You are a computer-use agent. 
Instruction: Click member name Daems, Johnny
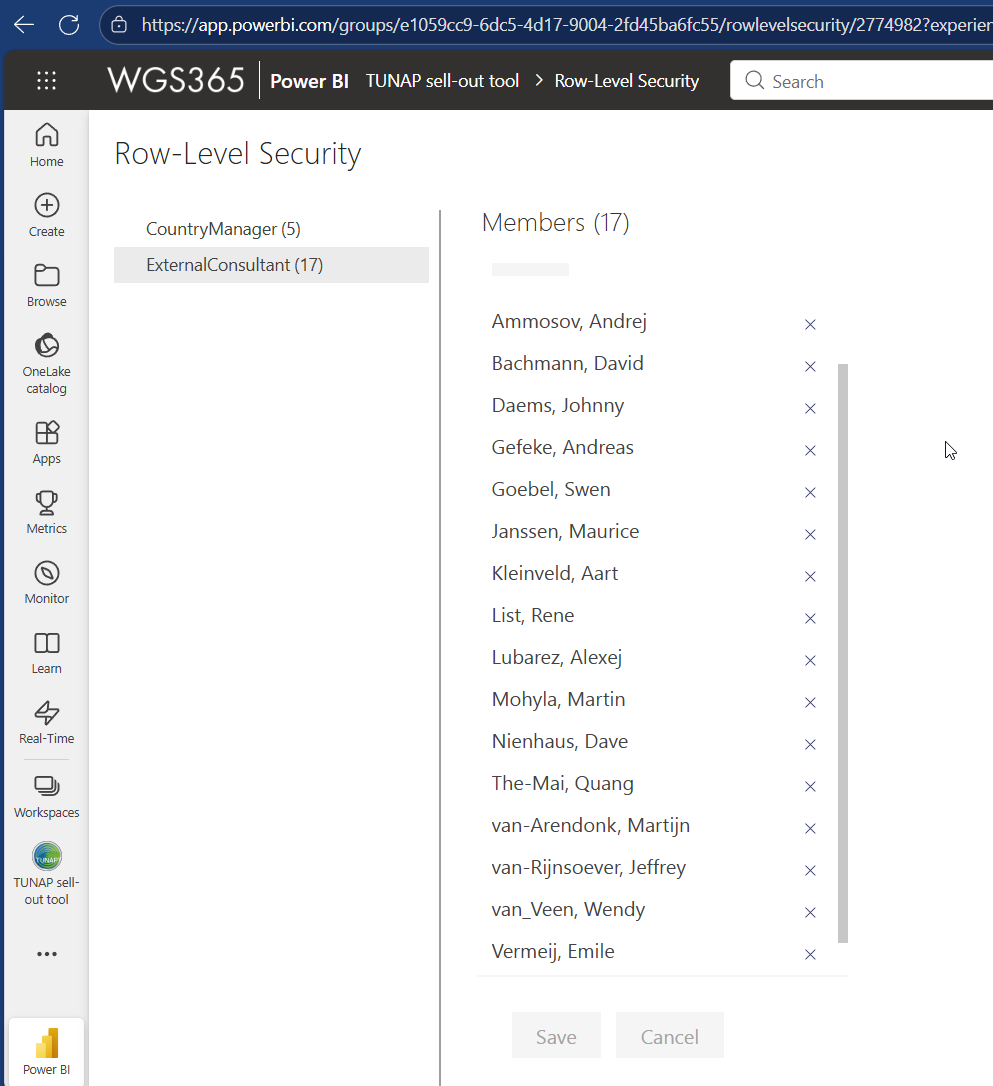(x=557, y=405)
